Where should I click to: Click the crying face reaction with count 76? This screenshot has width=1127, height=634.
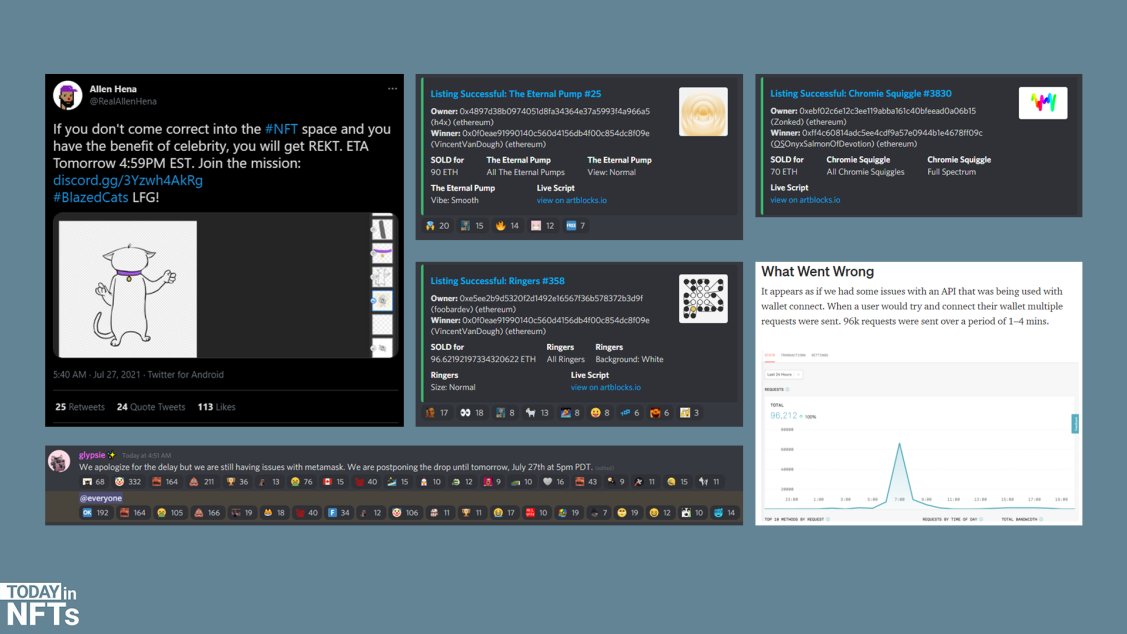pos(302,482)
